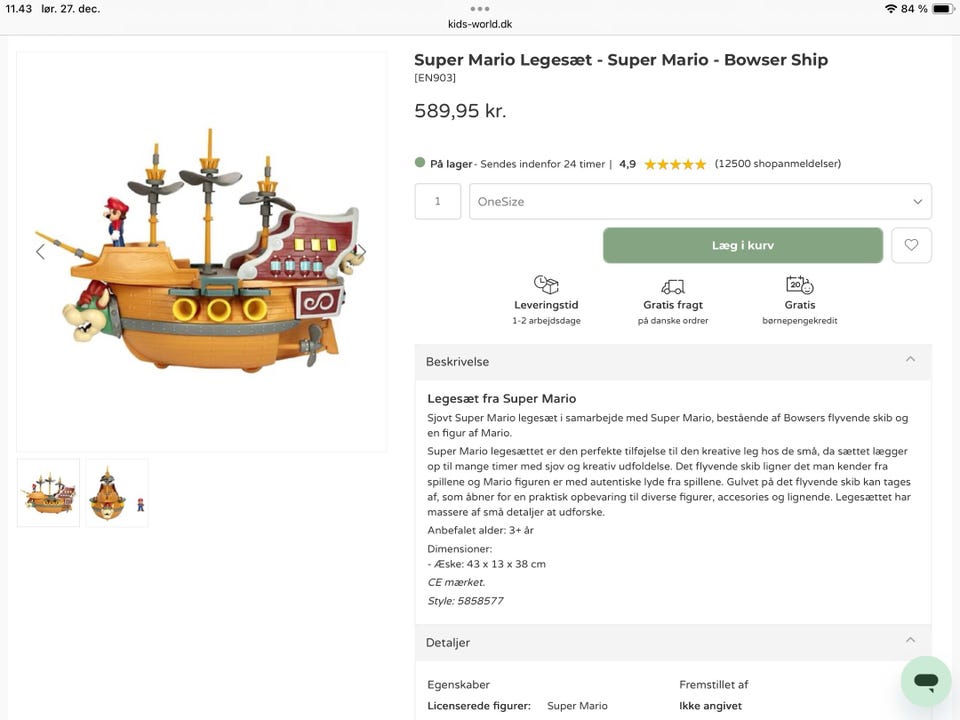The width and height of the screenshot is (960, 720).
Task: Tap the børnepengekredit calendar icon
Action: 799,286
